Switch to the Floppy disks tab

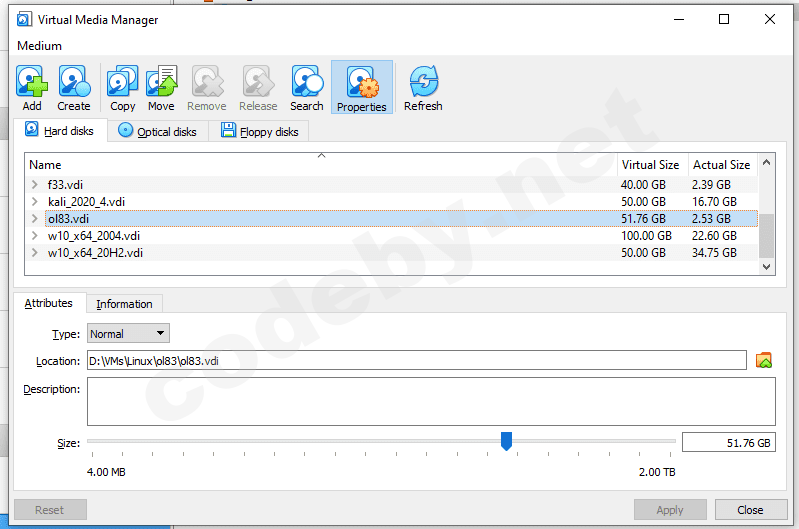coord(259,131)
